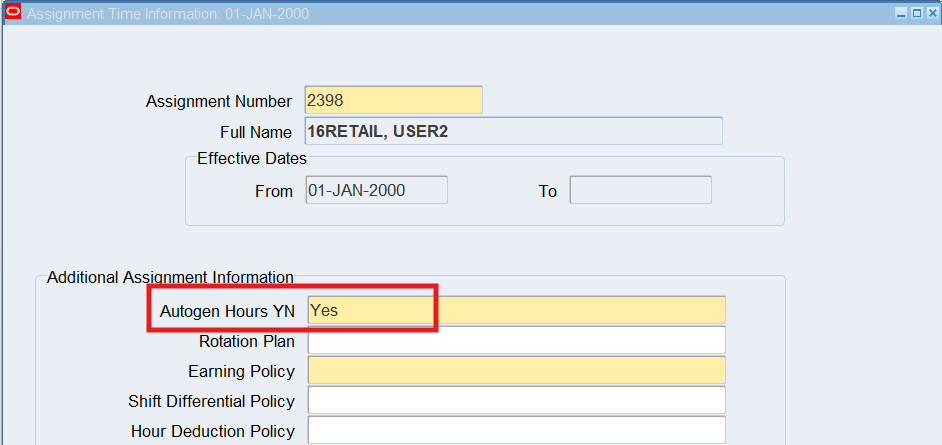Click the Assignment Number label
This screenshot has height=445, width=942.
click(219, 101)
